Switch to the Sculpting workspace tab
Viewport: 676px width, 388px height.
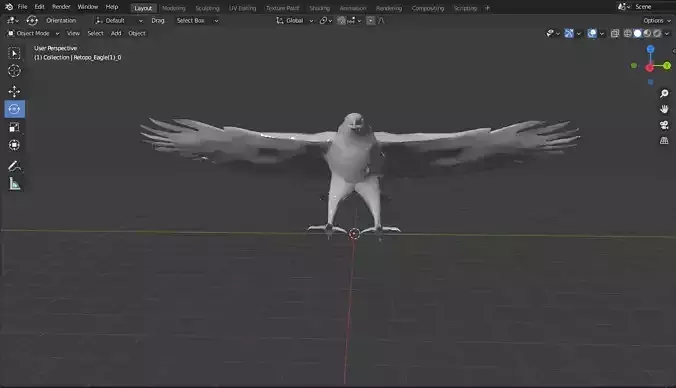pyautogui.click(x=207, y=8)
